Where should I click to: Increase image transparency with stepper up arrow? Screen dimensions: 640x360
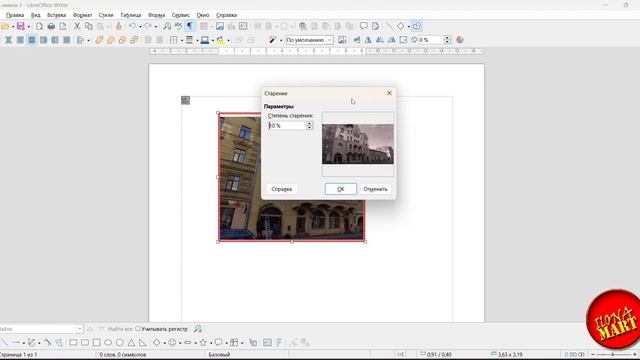point(447,38)
